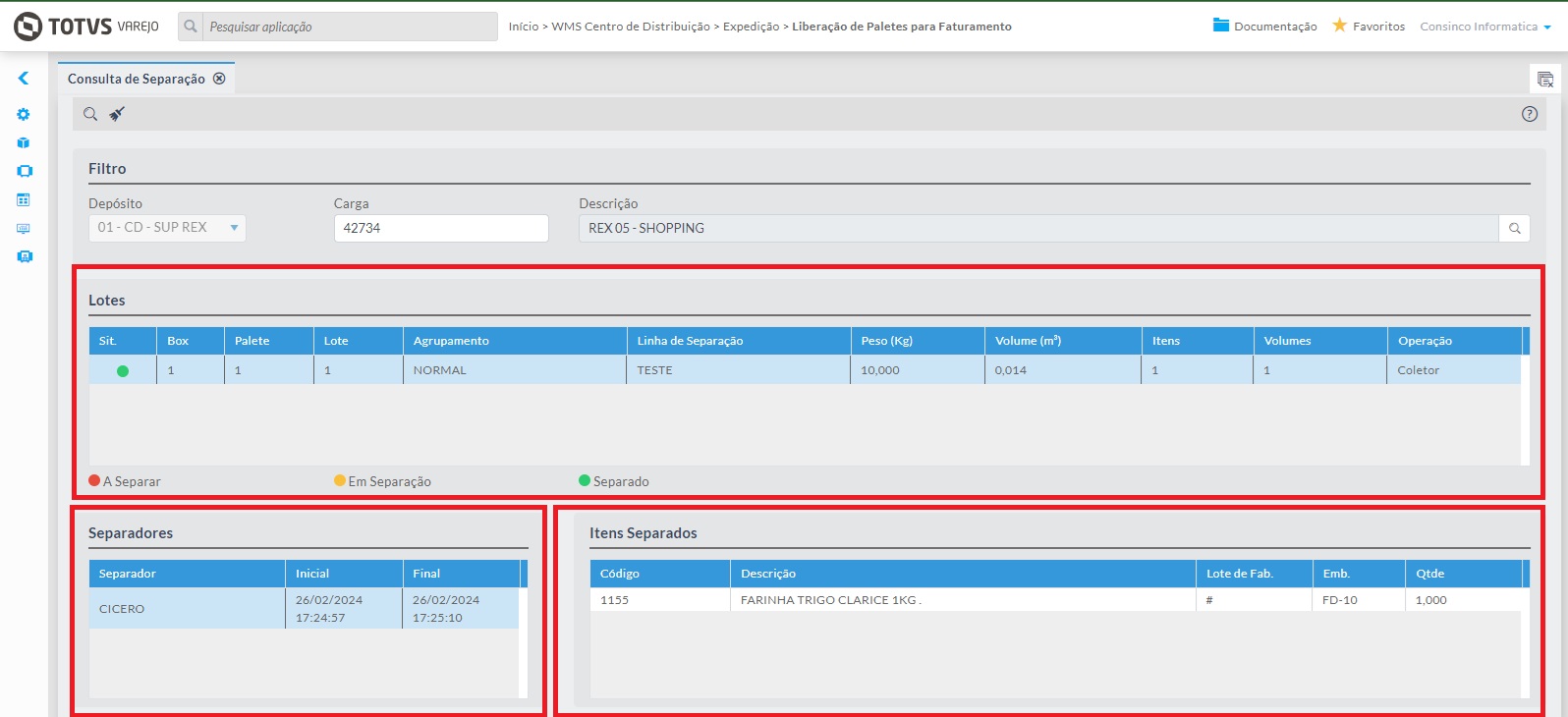Sort by Final column header
1568x717 pixels.
click(x=461, y=574)
